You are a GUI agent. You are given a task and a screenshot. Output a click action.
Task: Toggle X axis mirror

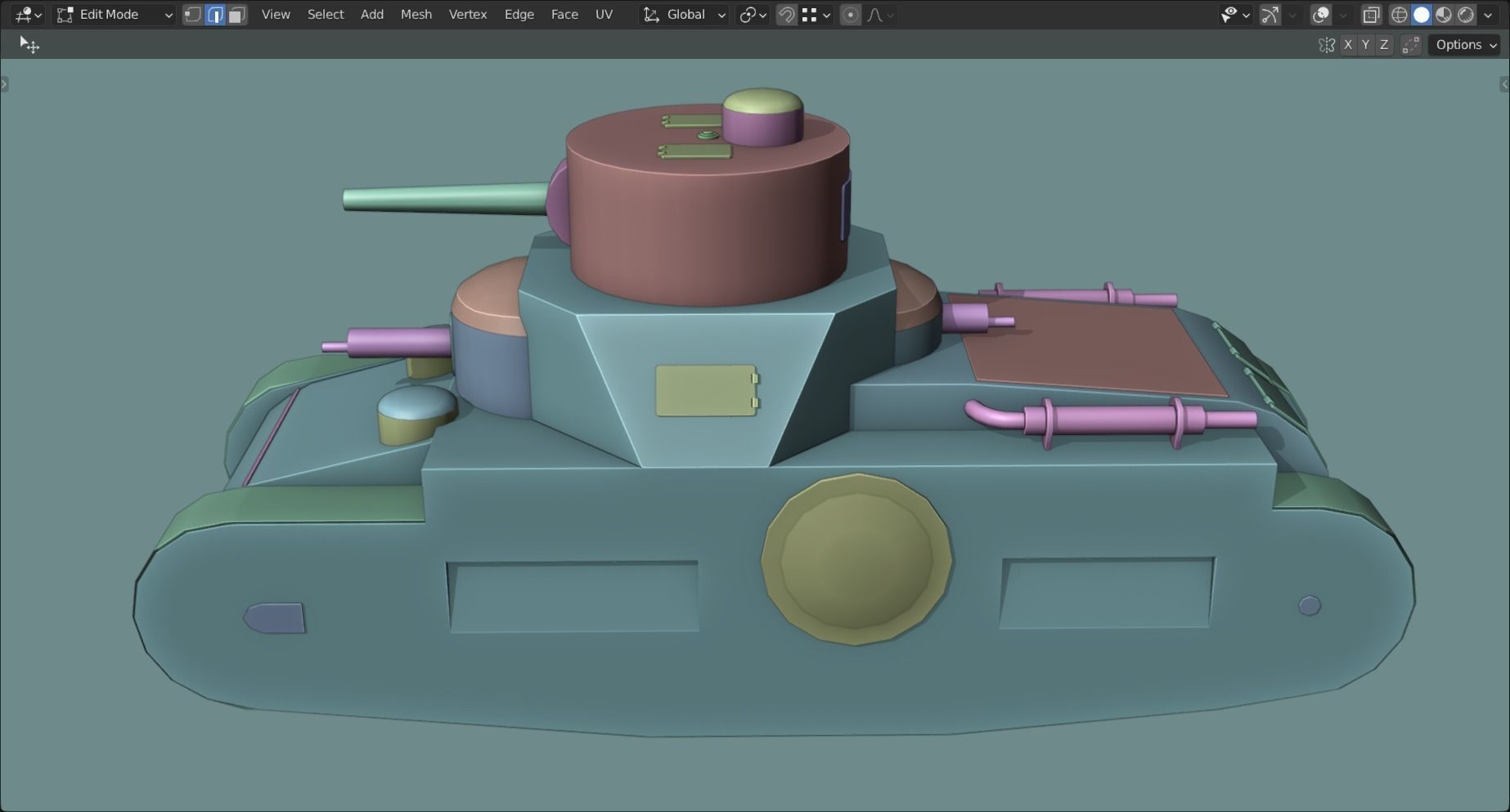[1347, 45]
